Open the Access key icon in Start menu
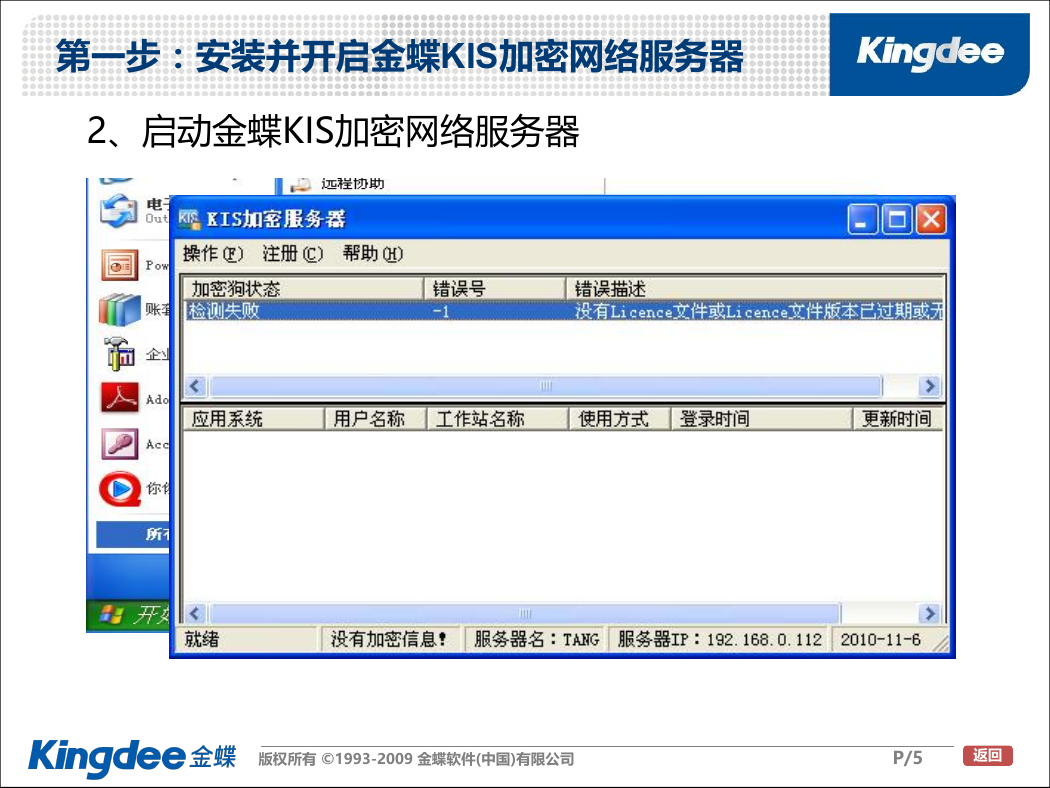 [120, 443]
